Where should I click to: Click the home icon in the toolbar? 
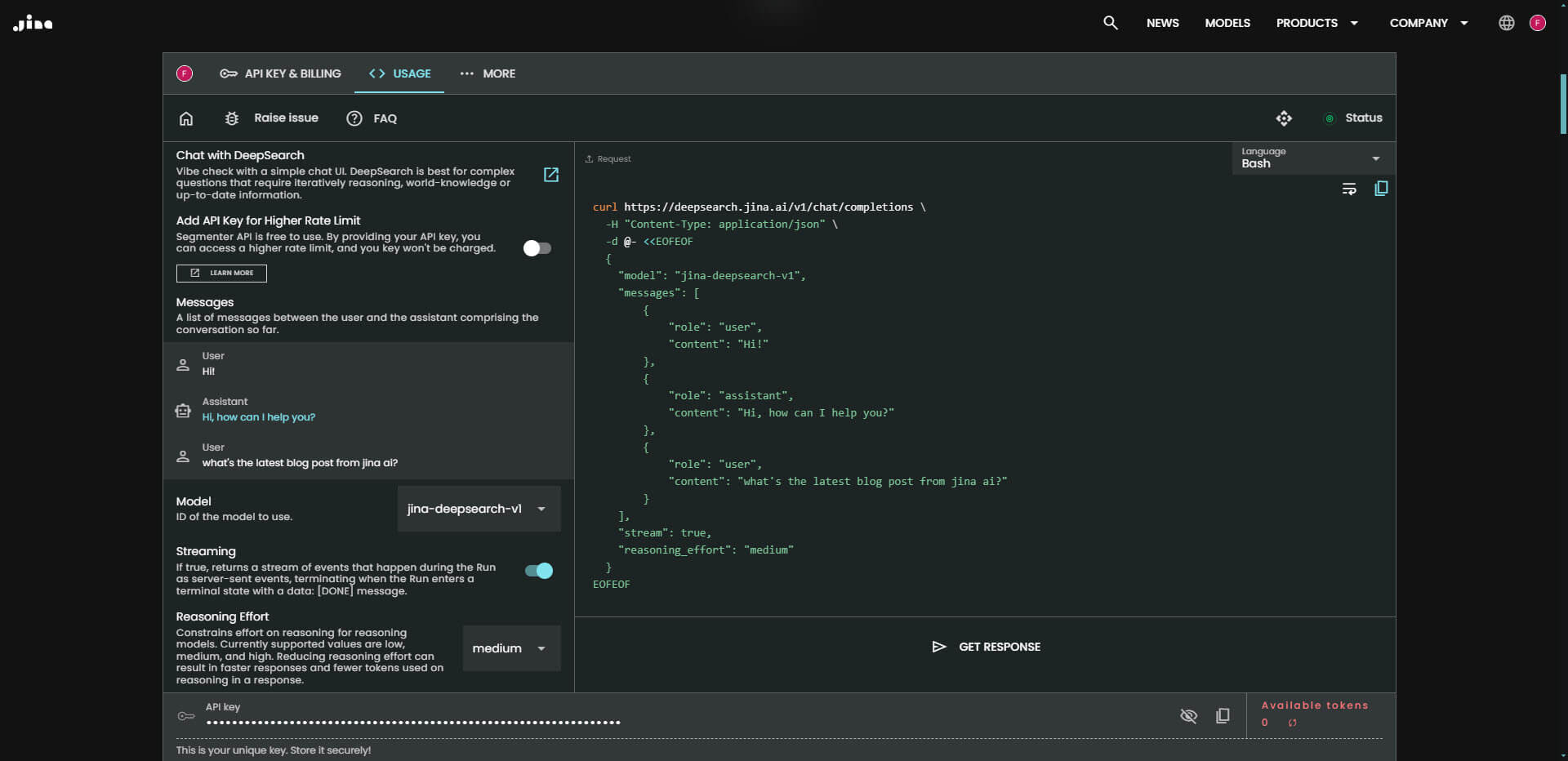click(x=186, y=118)
